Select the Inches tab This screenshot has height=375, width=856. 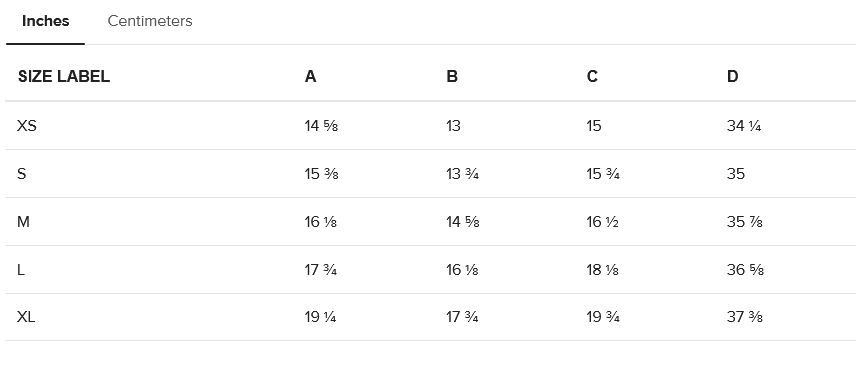pos(45,21)
